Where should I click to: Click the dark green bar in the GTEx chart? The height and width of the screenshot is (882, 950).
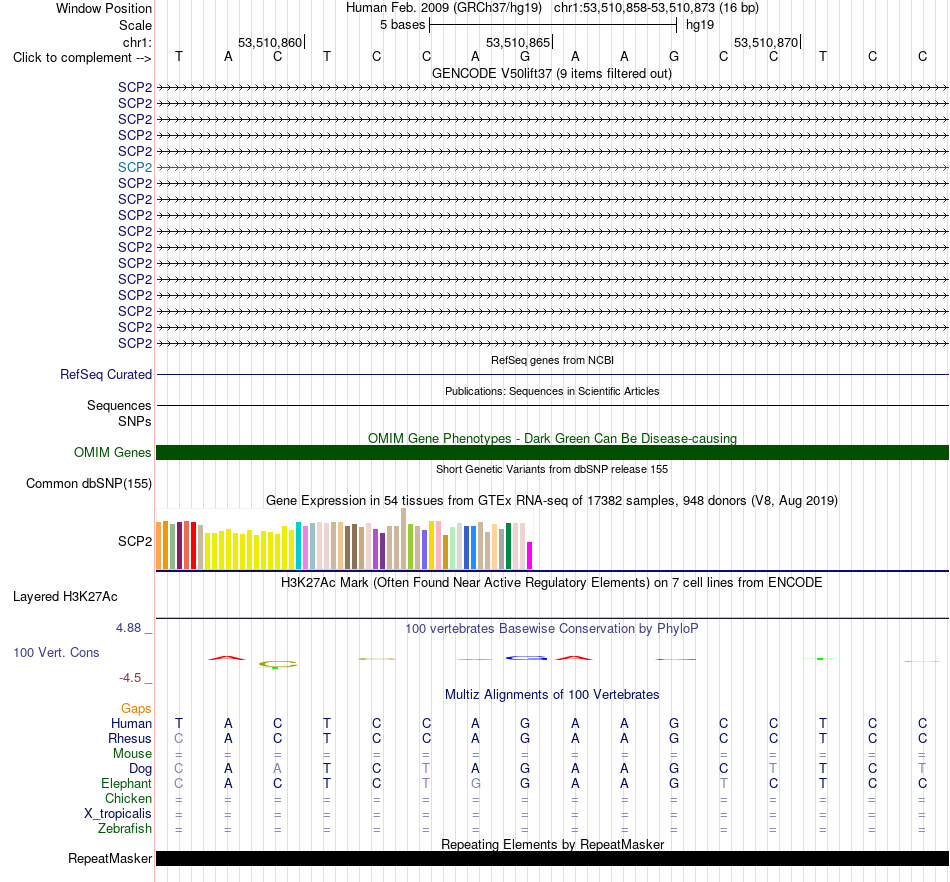point(508,546)
